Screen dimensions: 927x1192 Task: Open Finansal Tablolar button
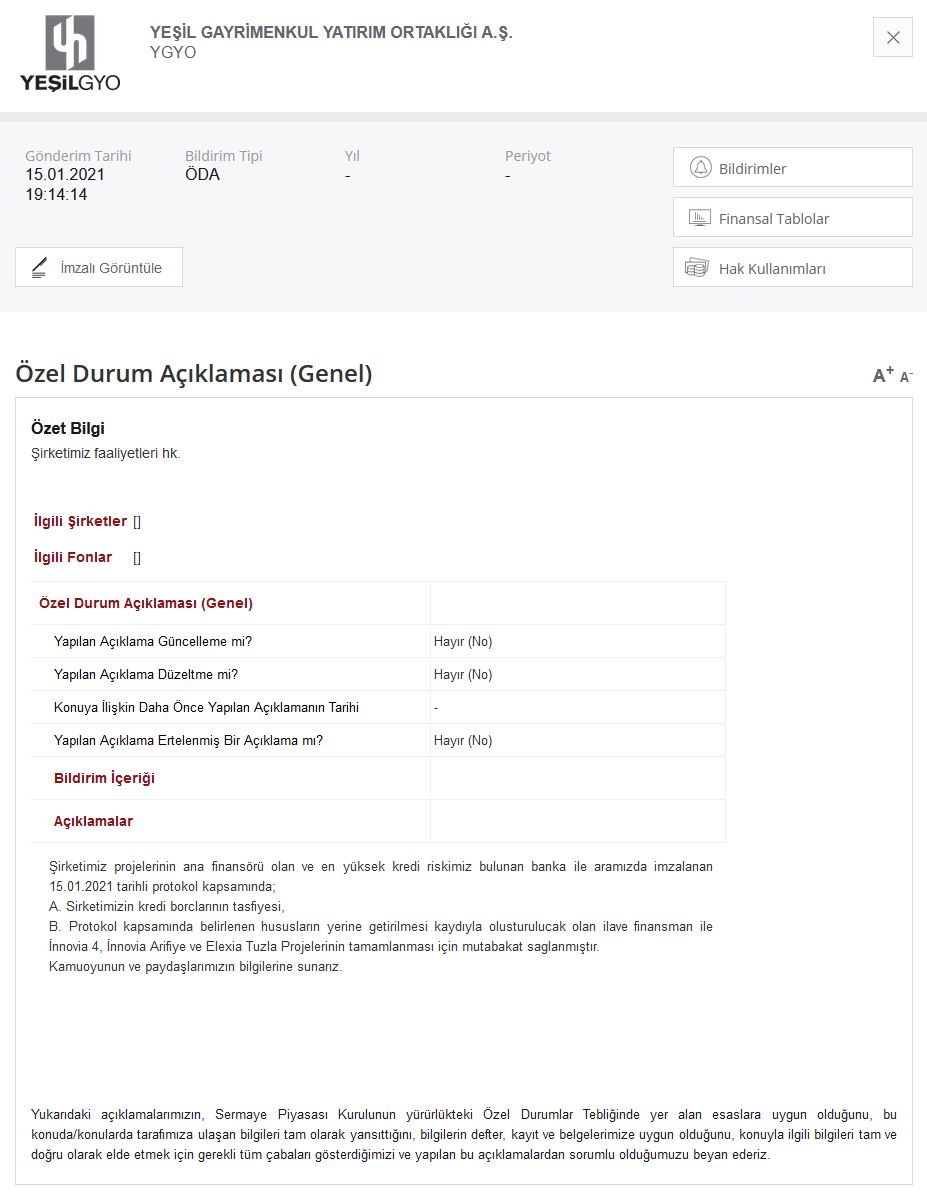[x=792, y=217]
